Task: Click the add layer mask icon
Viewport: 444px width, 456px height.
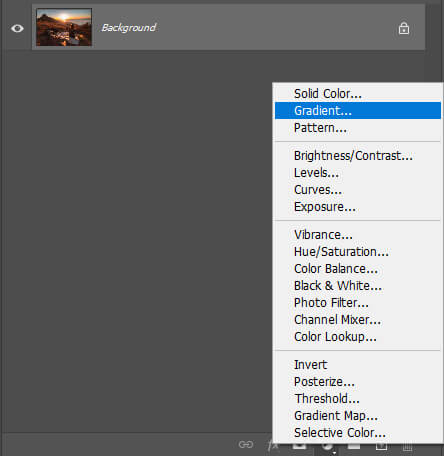Action: [299, 446]
